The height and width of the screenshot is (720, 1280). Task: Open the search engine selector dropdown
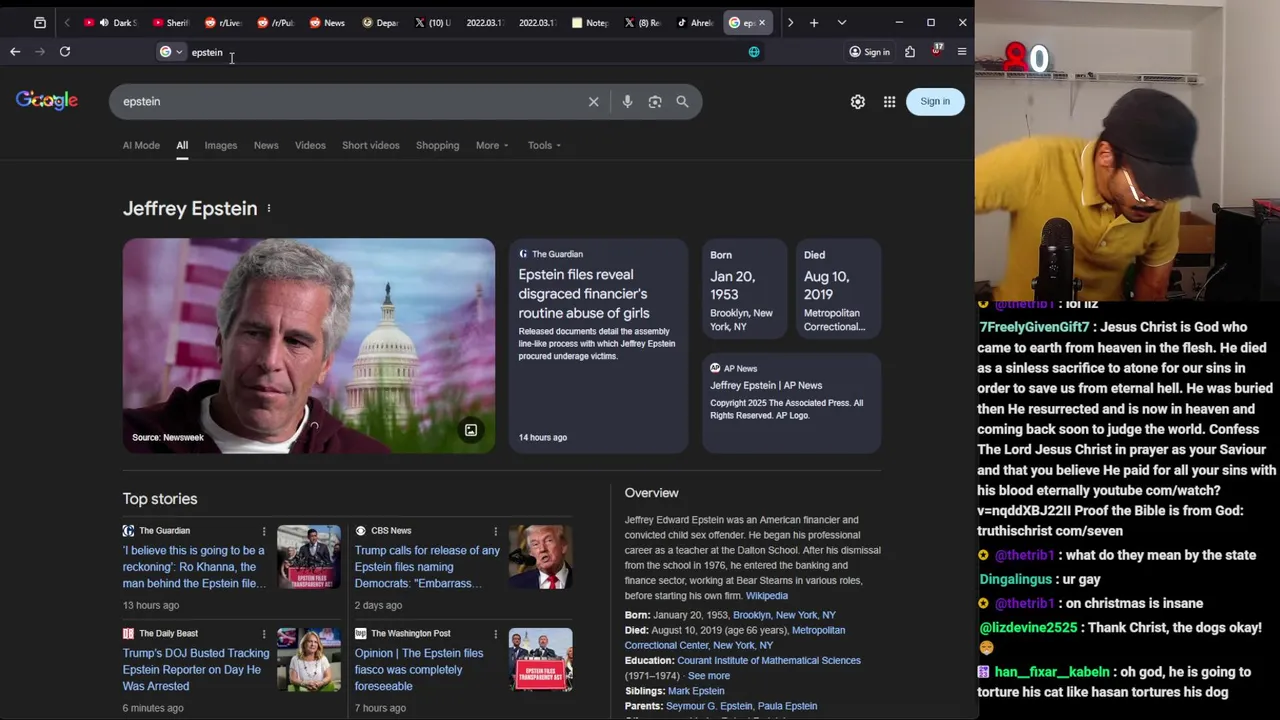point(171,52)
